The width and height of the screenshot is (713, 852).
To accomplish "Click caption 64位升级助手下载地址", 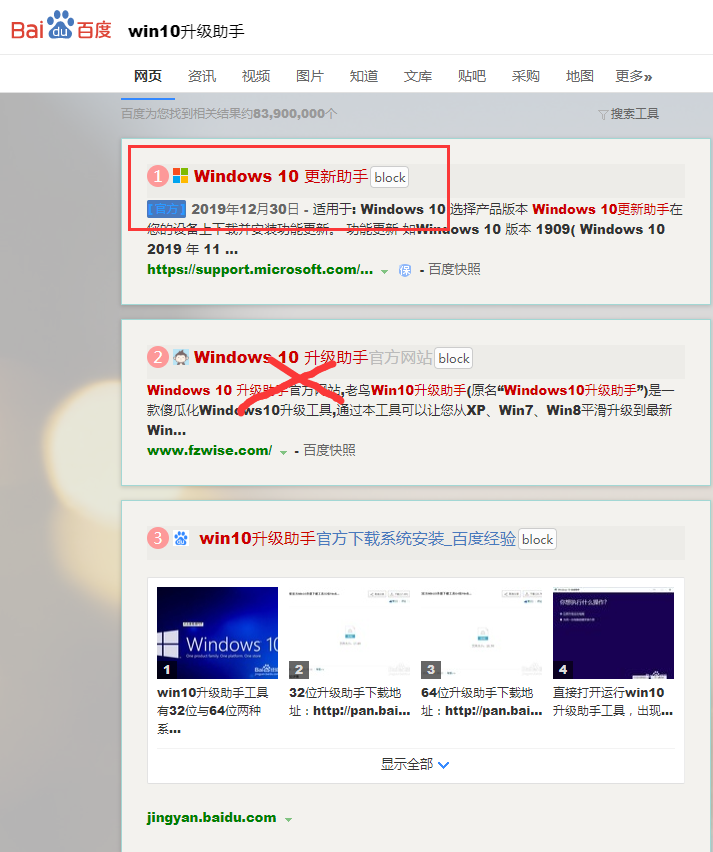I will tap(481, 701).
